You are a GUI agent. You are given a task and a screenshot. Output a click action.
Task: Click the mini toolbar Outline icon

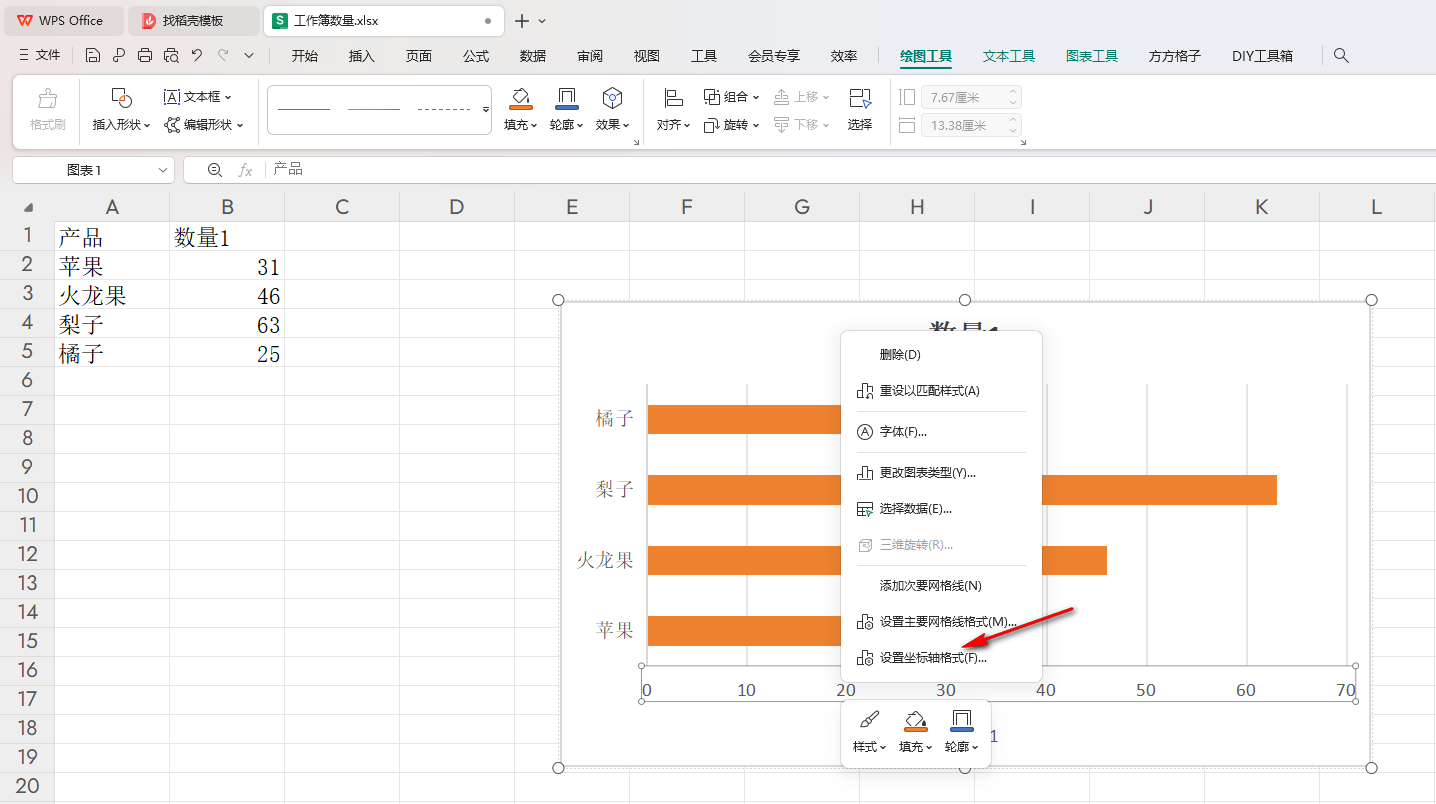(961, 721)
